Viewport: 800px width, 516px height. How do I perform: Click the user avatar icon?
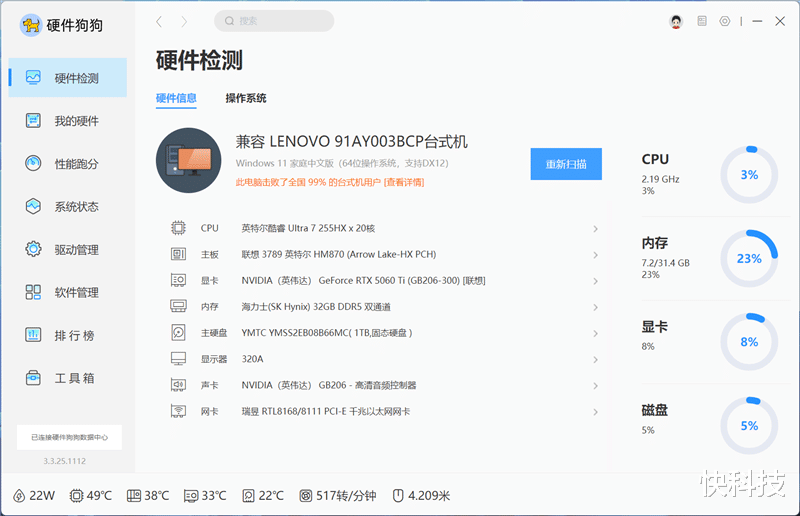coord(676,21)
